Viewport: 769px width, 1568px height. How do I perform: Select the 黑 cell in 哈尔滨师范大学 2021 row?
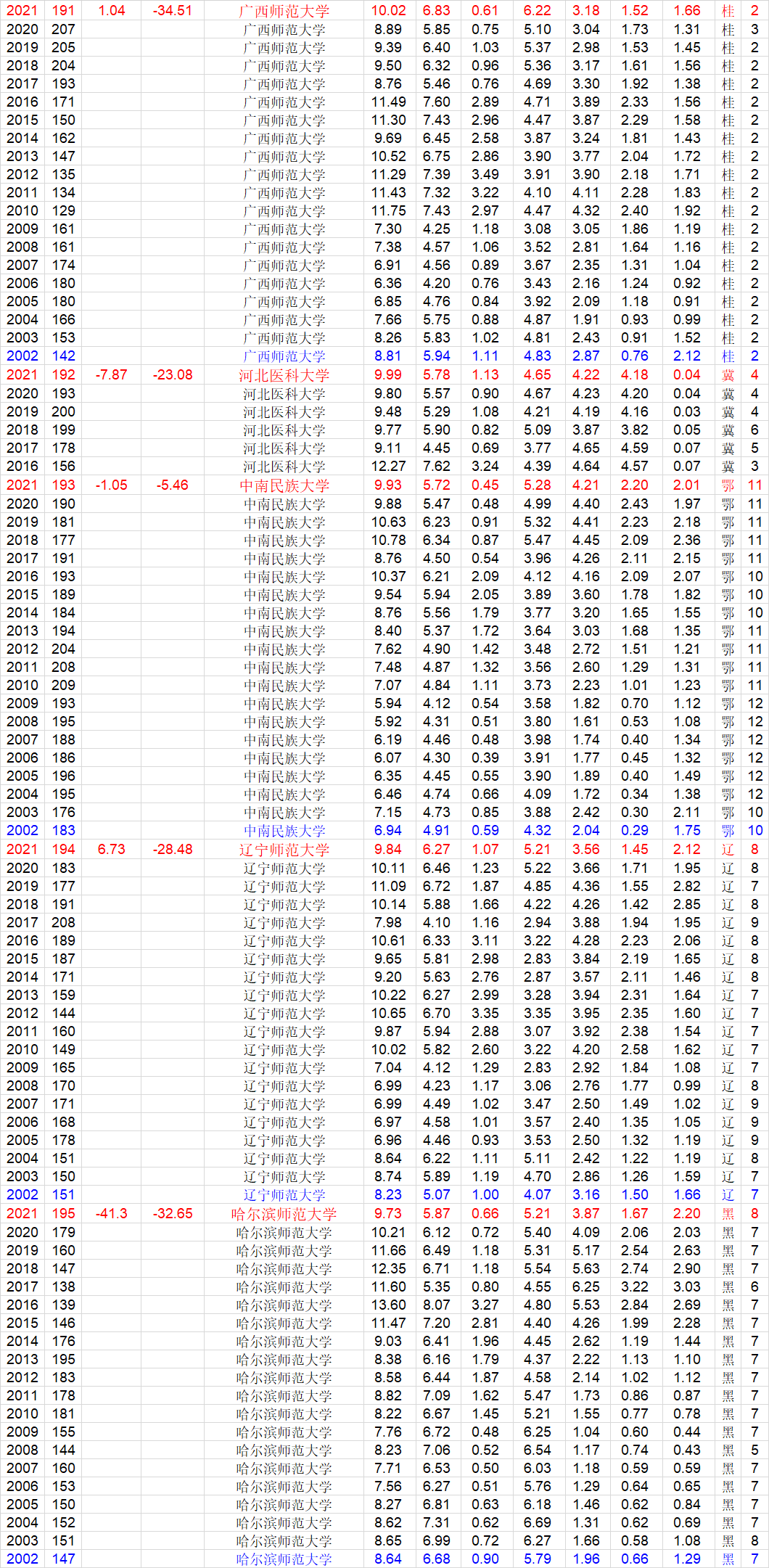(x=728, y=1214)
